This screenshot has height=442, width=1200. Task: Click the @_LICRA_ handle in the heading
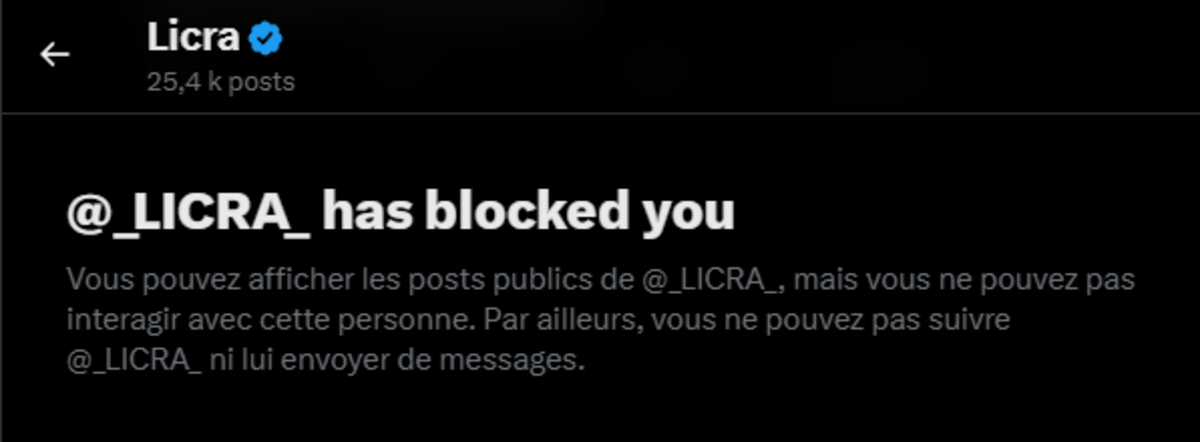click(x=189, y=214)
